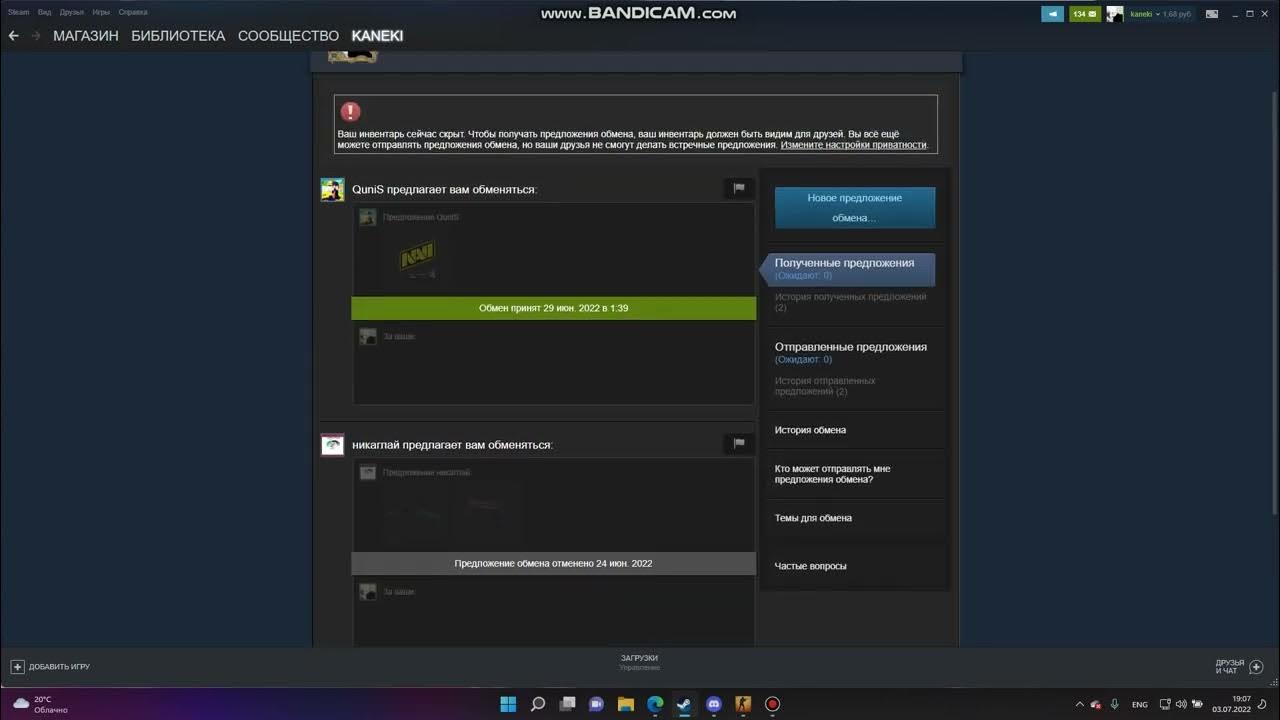Click Предложение обмена отменено 24 июн. 2022 banner
Viewport: 1280px width, 720px height.
[x=553, y=563]
